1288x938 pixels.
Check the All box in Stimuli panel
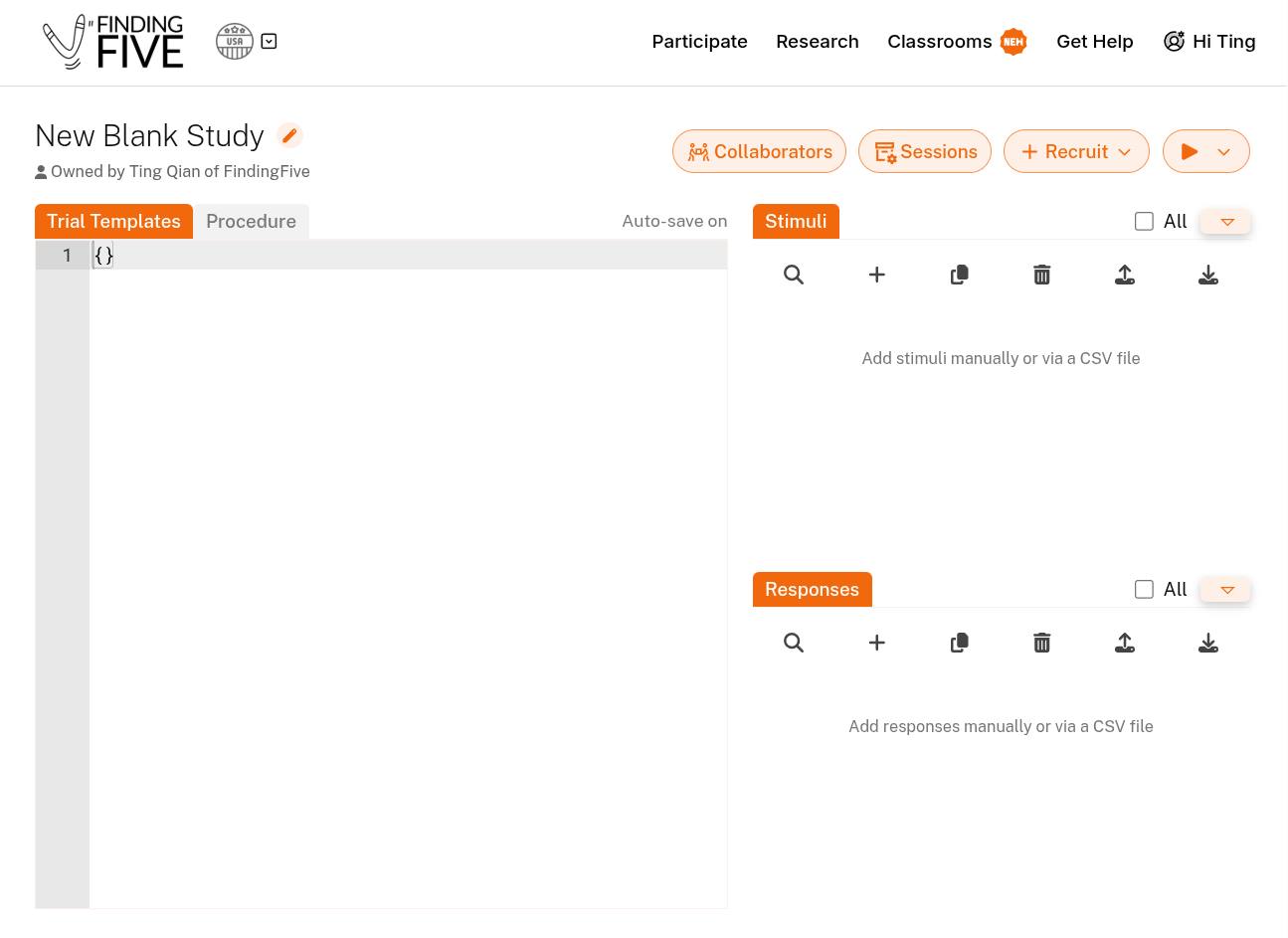(1144, 222)
